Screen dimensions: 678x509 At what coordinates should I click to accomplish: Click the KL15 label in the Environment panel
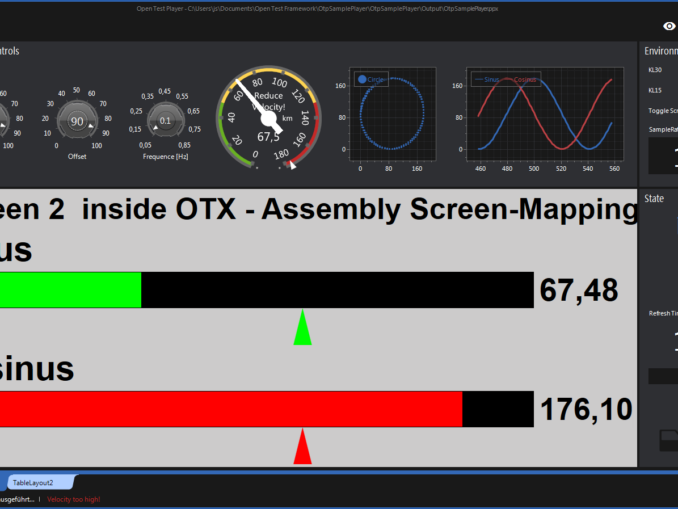pyautogui.click(x=655, y=90)
